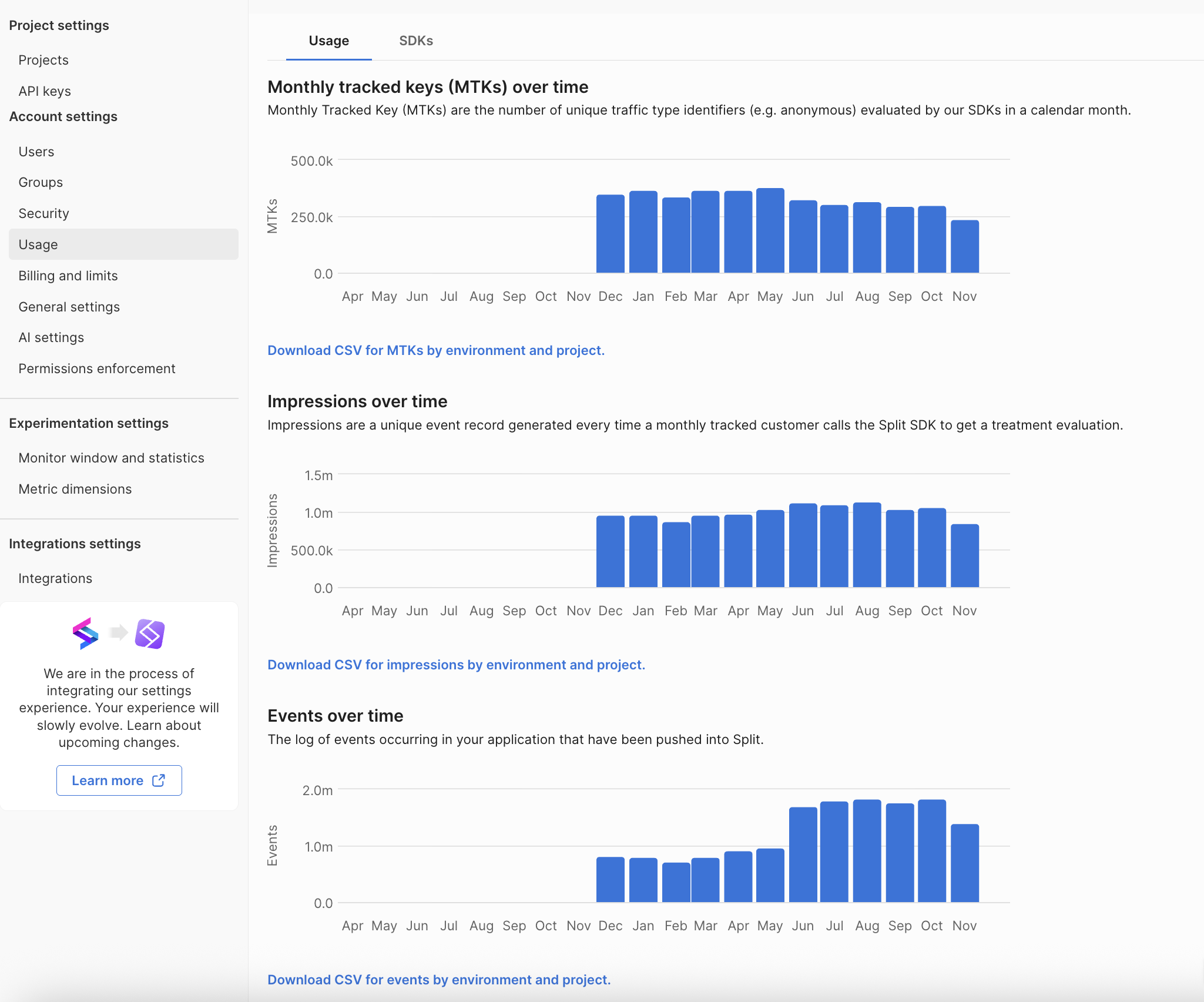
Task: Open the Users account settings
Action: (x=36, y=152)
